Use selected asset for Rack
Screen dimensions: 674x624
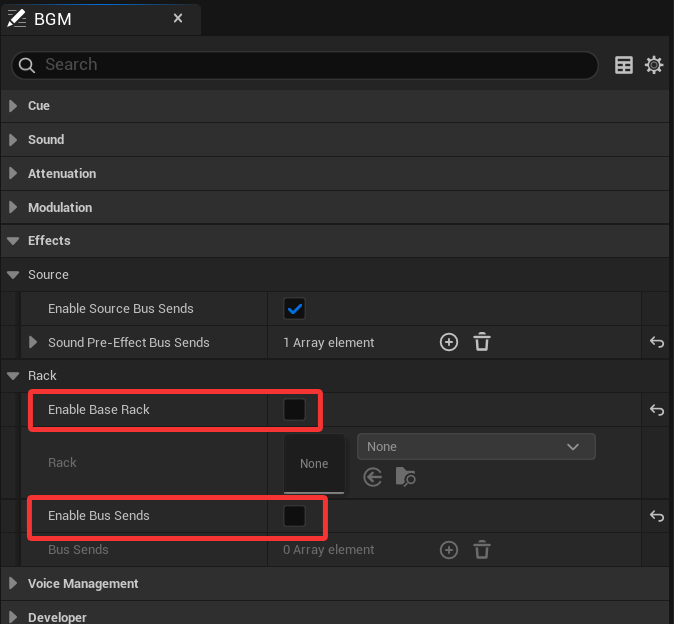pyautogui.click(x=373, y=477)
